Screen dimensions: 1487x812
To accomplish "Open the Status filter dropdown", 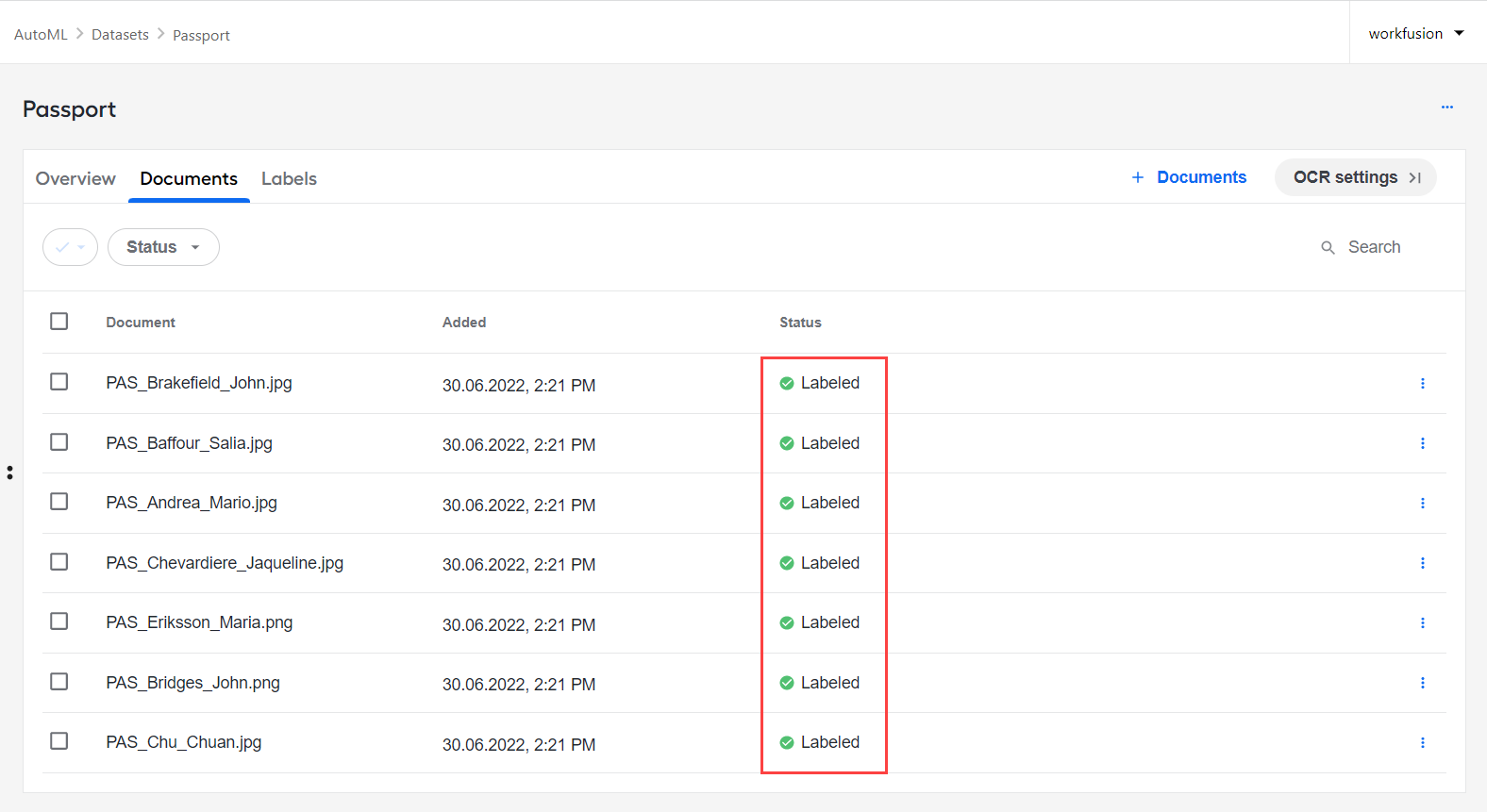I will (163, 247).
